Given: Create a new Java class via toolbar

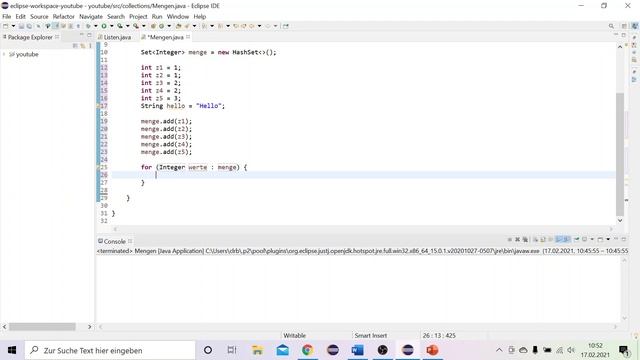Looking at the screenshot, I should tap(161, 26).
